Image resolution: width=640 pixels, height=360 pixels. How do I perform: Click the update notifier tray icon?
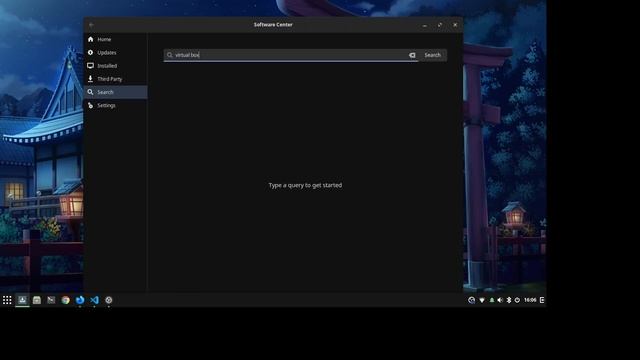tap(471, 300)
